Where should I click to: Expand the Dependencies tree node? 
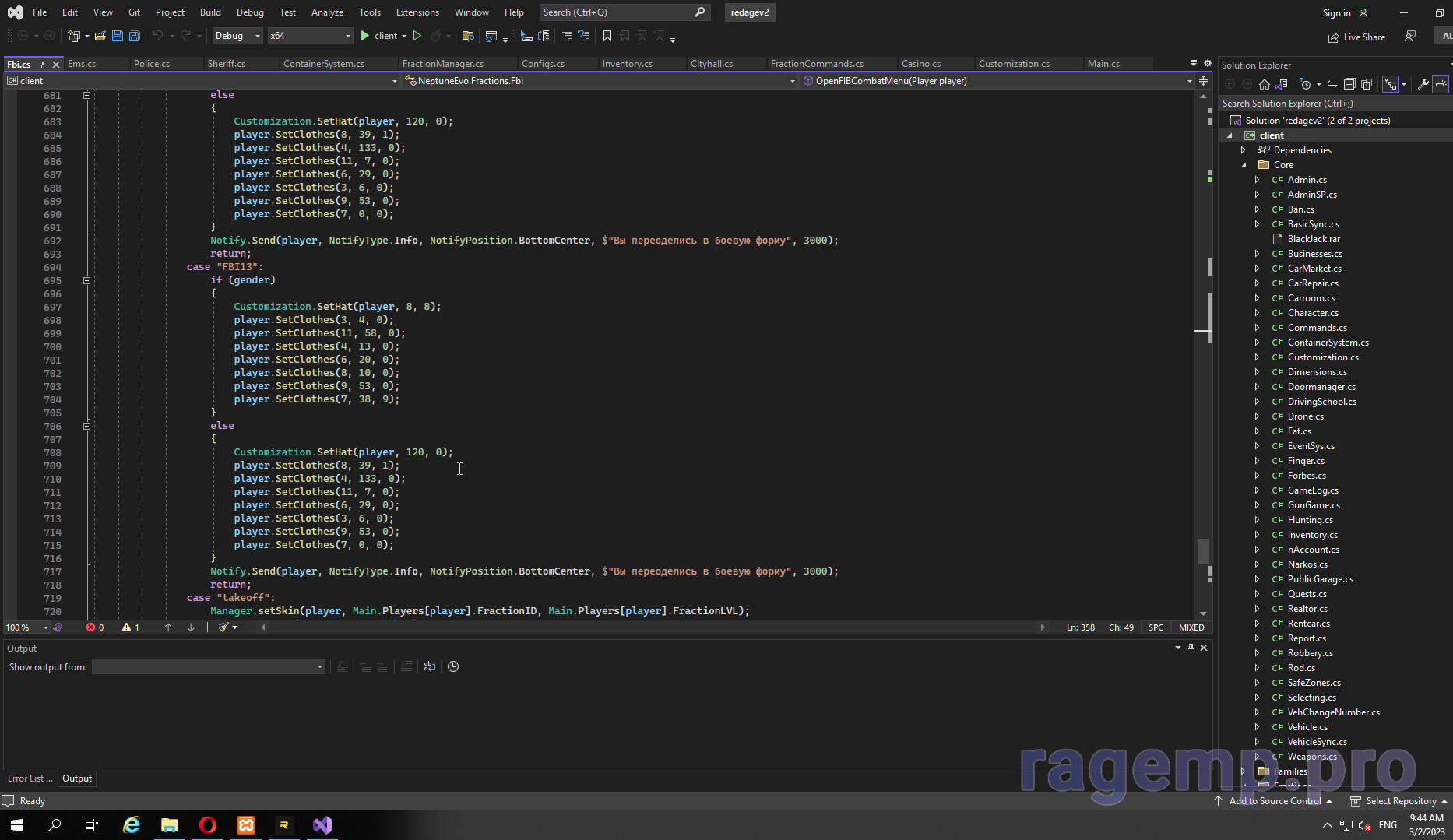[1243, 150]
